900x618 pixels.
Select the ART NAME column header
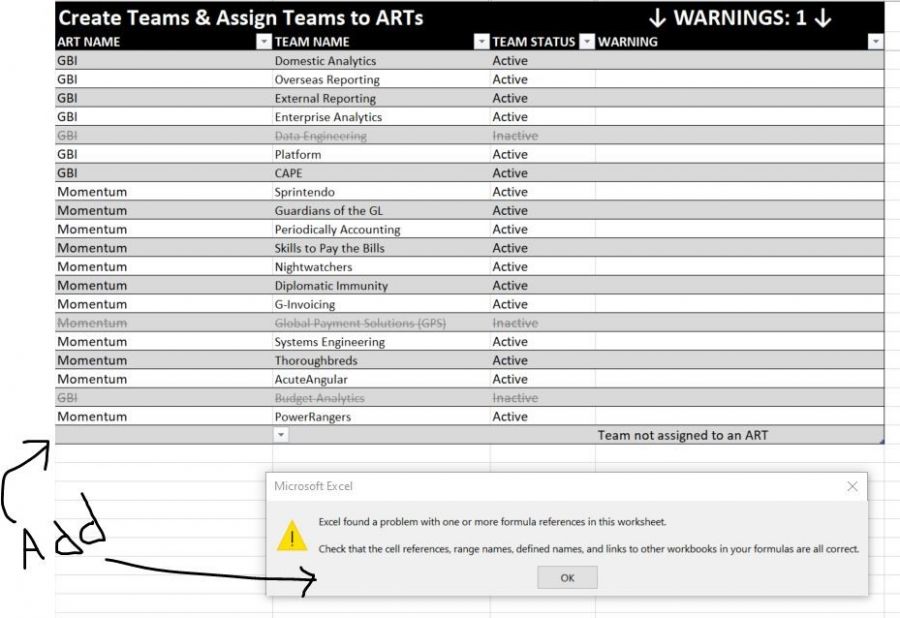(x=88, y=42)
